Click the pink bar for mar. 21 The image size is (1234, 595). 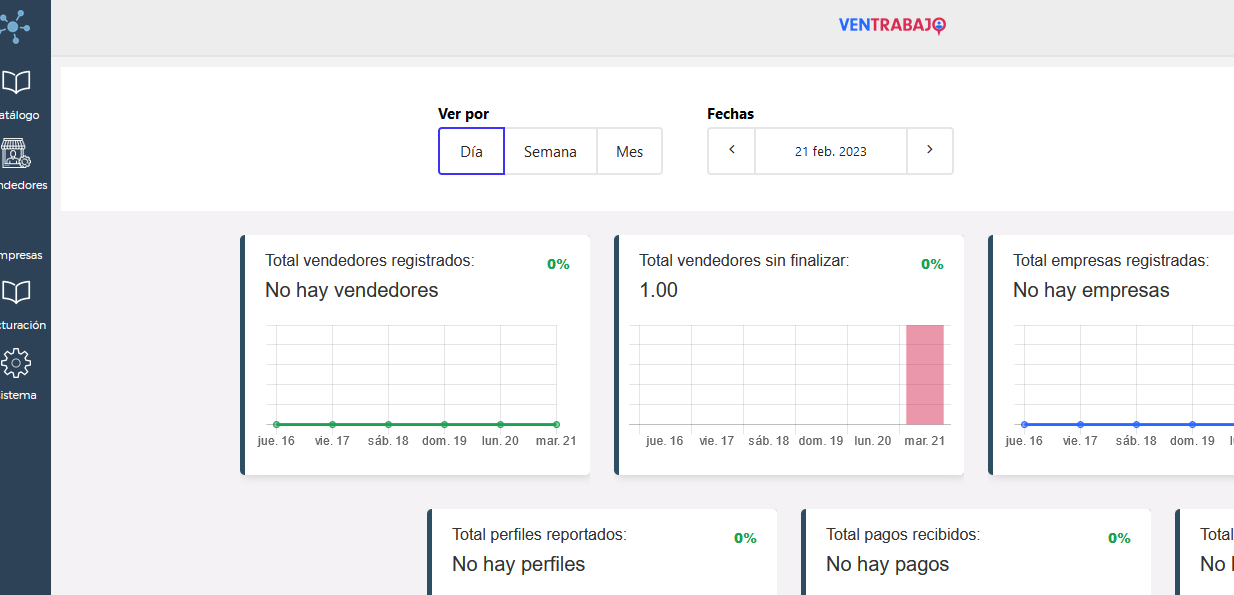coord(924,375)
